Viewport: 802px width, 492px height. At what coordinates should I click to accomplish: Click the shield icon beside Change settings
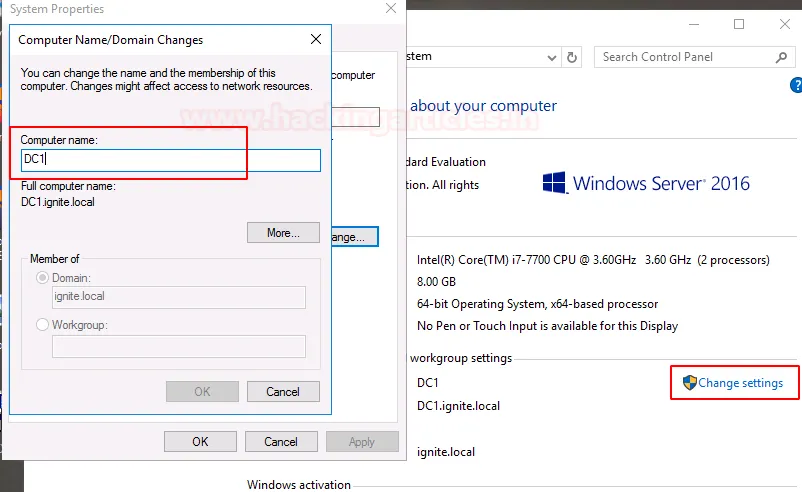[x=689, y=383]
